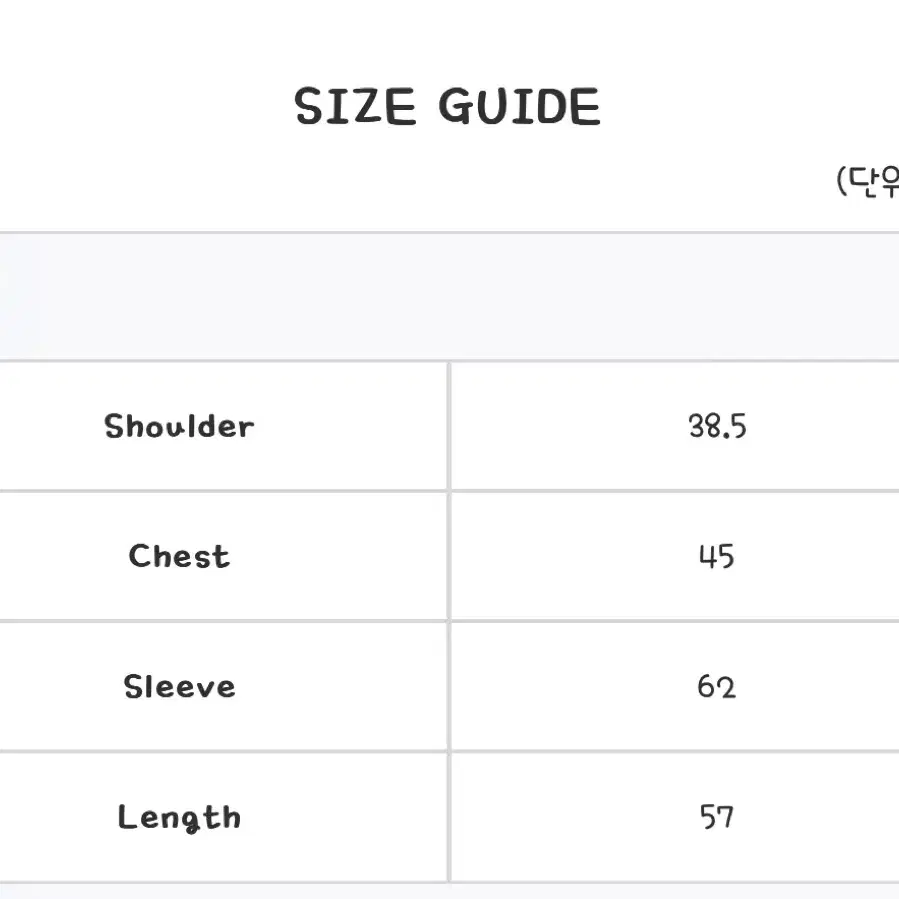
Task: Select the Chest row label
Action: 179,556
